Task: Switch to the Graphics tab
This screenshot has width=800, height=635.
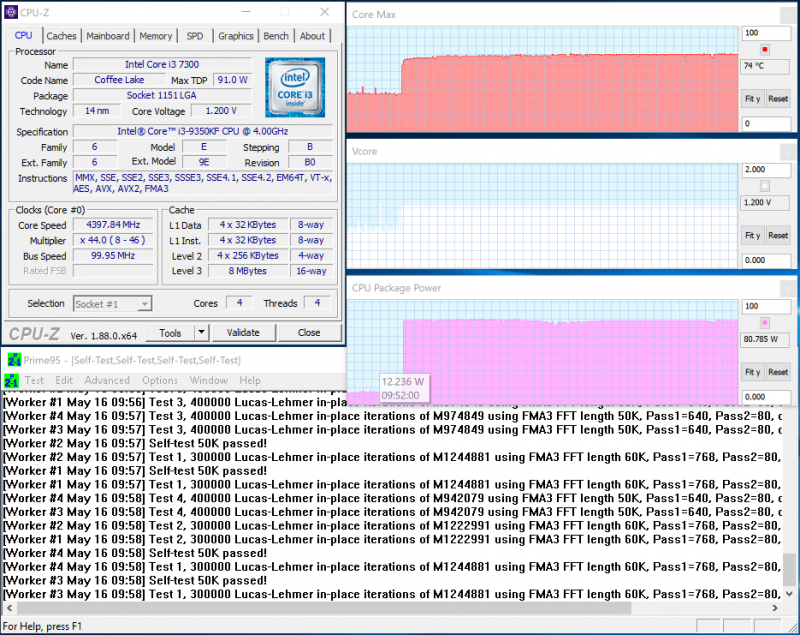Action: click(x=236, y=36)
